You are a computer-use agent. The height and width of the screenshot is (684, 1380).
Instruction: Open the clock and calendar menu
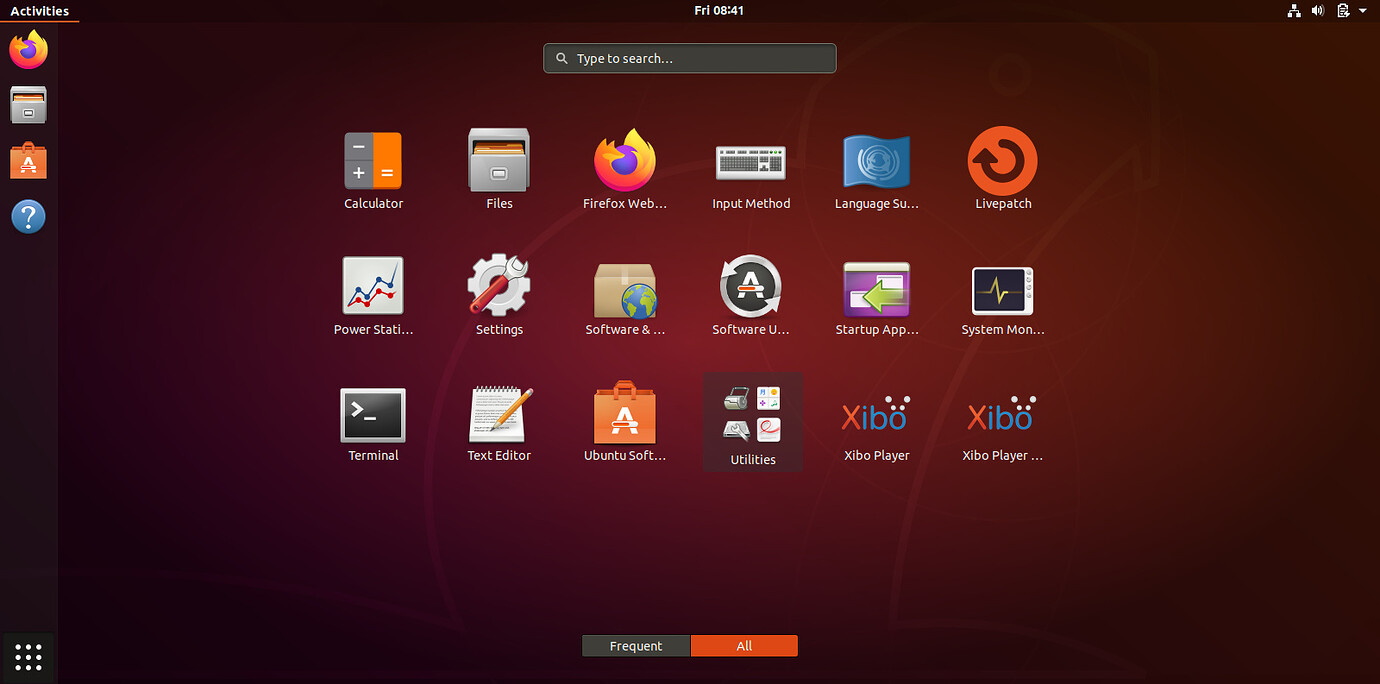[x=718, y=11]
